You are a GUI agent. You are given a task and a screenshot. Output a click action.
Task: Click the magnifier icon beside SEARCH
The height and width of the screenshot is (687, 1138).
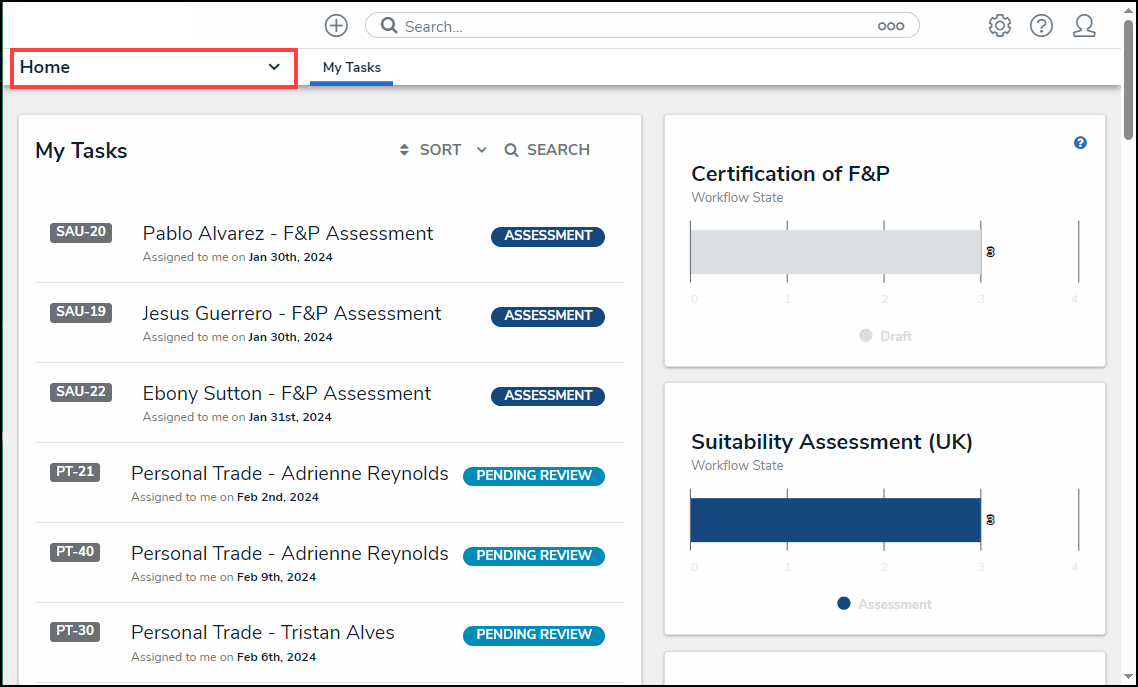(511, 150)
